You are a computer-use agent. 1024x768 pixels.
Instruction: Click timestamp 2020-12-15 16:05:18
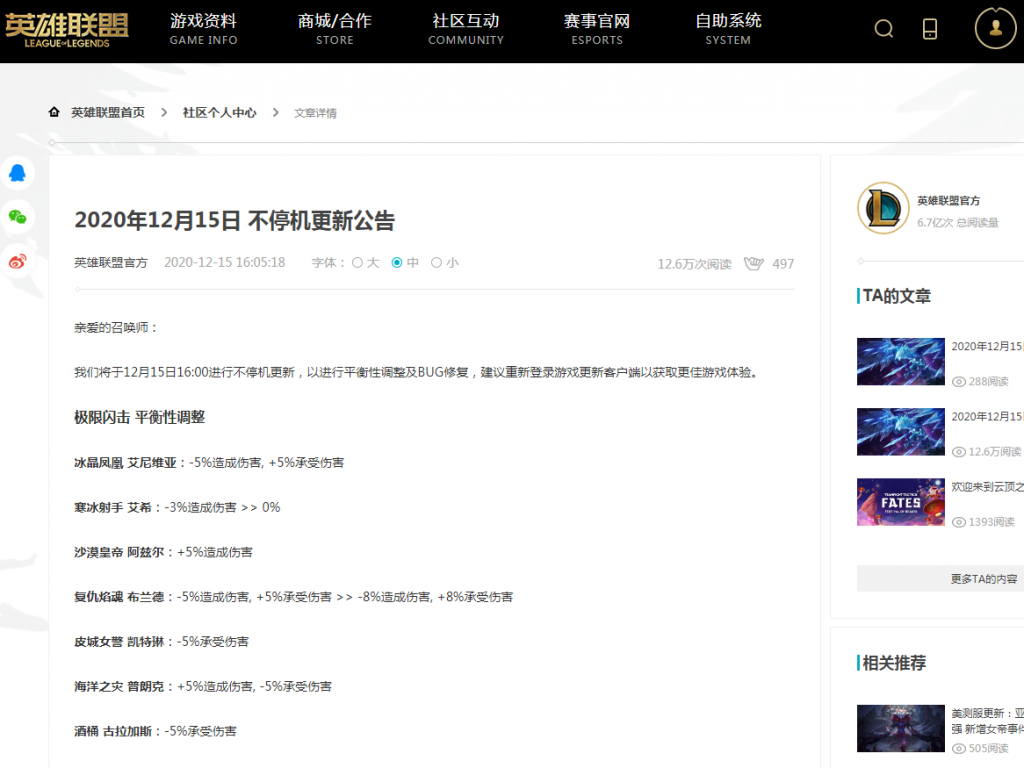click(x=225, y=263)
